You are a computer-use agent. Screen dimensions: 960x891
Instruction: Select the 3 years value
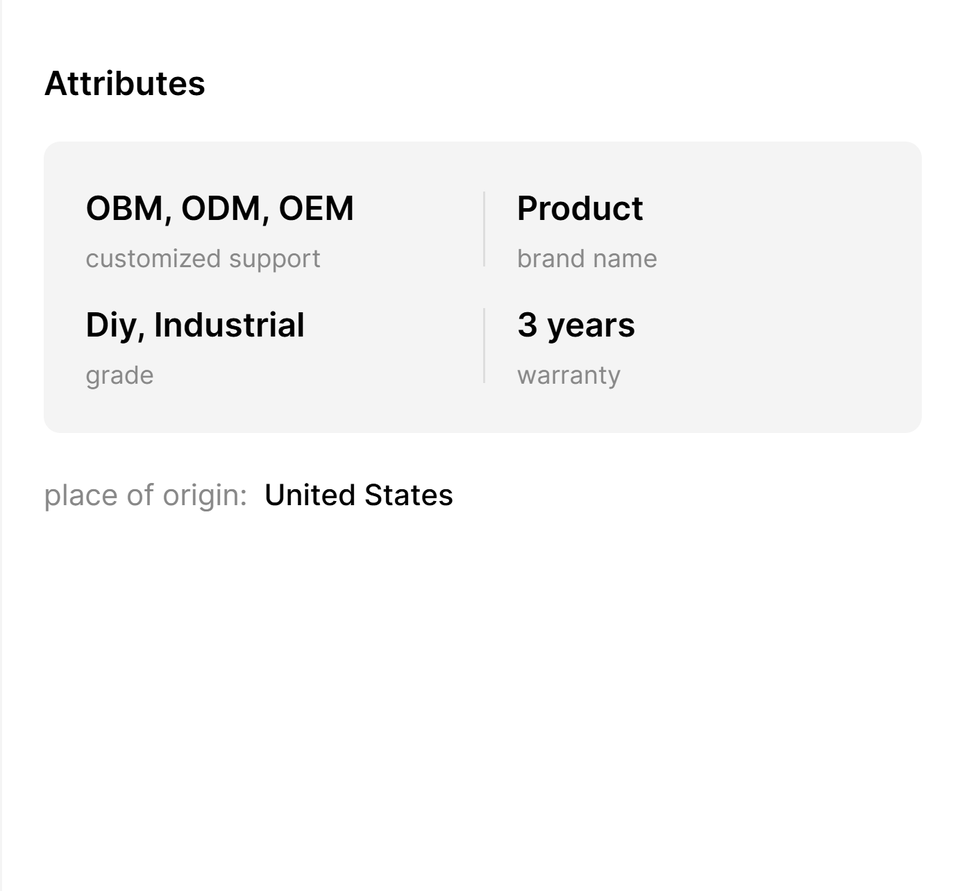(576, 326)
